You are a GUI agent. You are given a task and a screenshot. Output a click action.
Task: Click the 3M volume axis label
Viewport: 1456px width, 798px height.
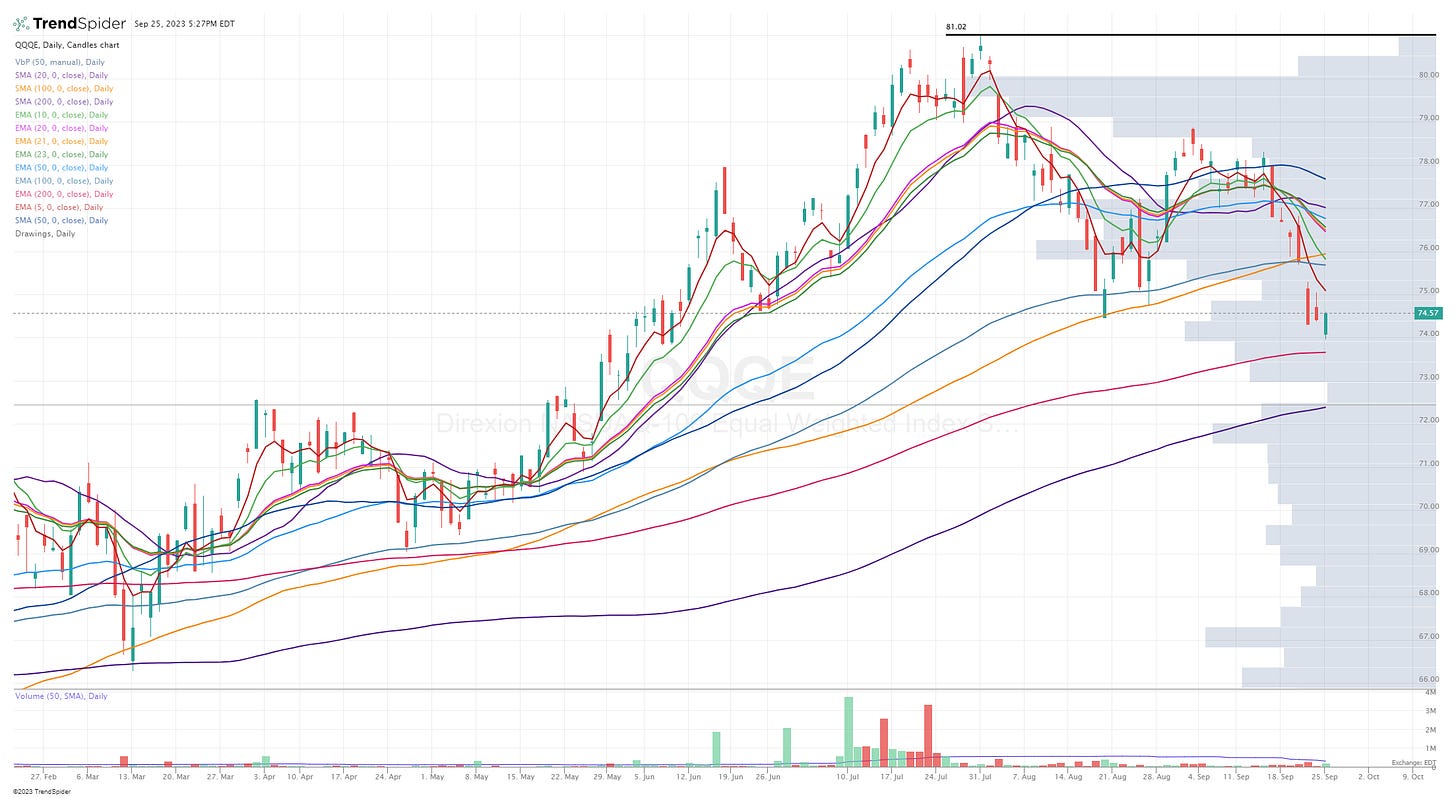[1431, 711]
